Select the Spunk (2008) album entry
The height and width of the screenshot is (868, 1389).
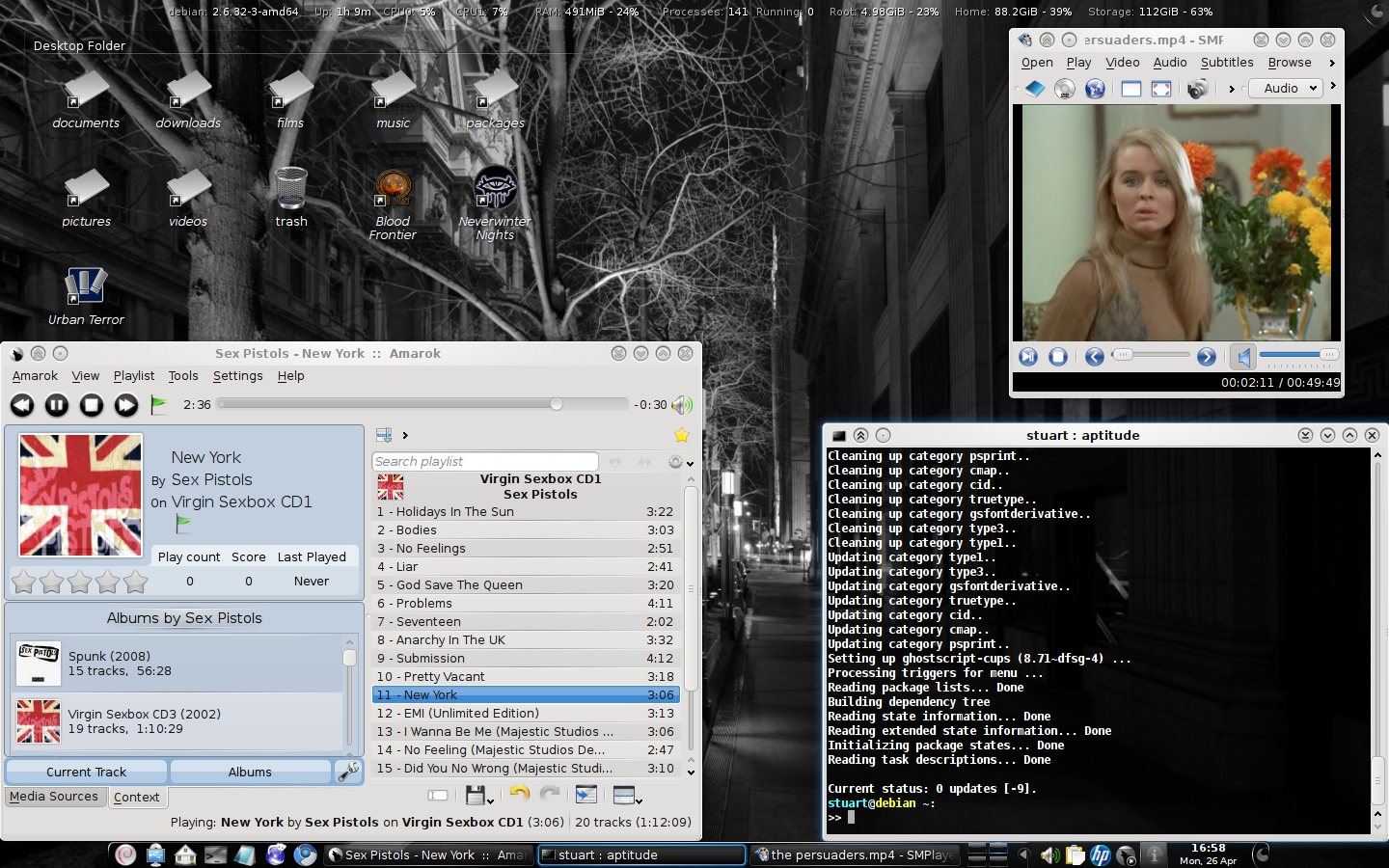177,664
